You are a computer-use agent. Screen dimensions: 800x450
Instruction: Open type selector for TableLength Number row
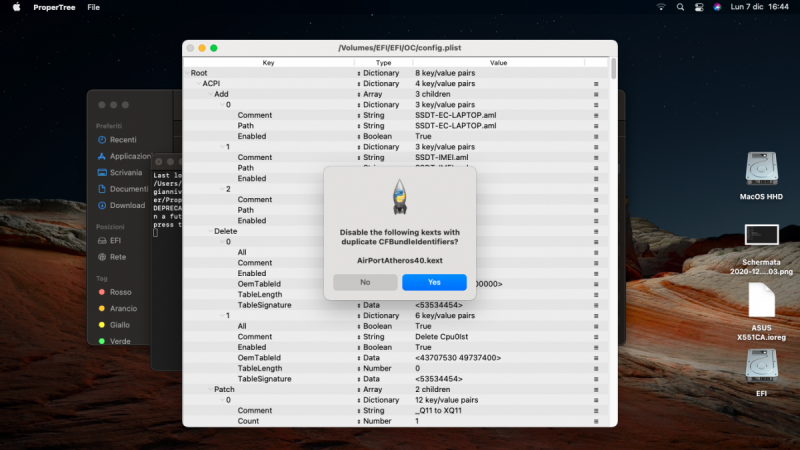click(x=359, y=368)
